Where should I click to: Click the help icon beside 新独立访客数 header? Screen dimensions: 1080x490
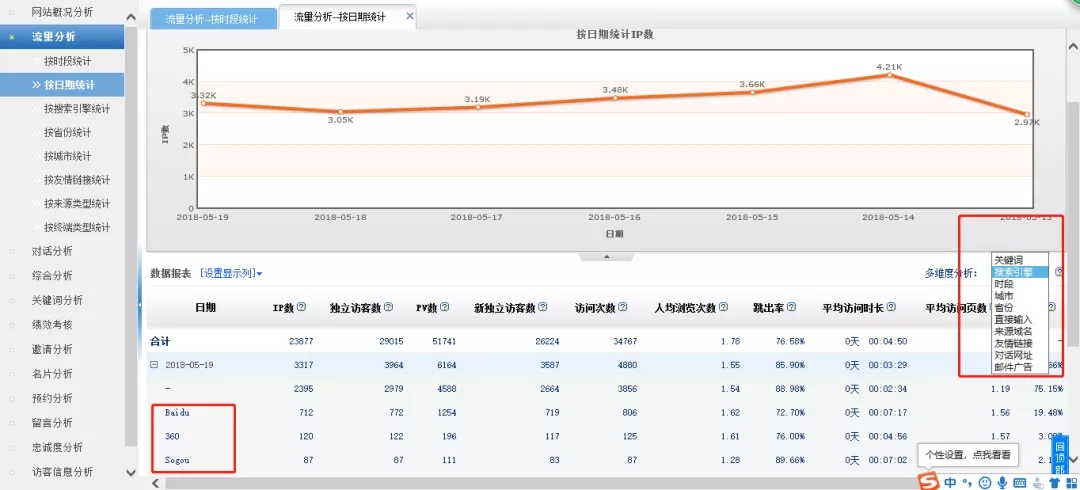point(543,307)
